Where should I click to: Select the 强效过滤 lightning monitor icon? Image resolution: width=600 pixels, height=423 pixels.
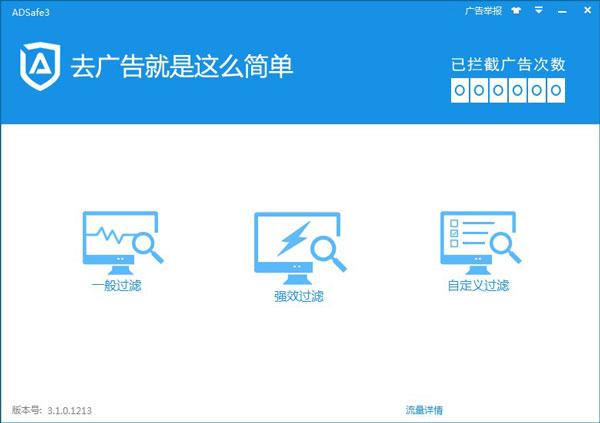300,248
